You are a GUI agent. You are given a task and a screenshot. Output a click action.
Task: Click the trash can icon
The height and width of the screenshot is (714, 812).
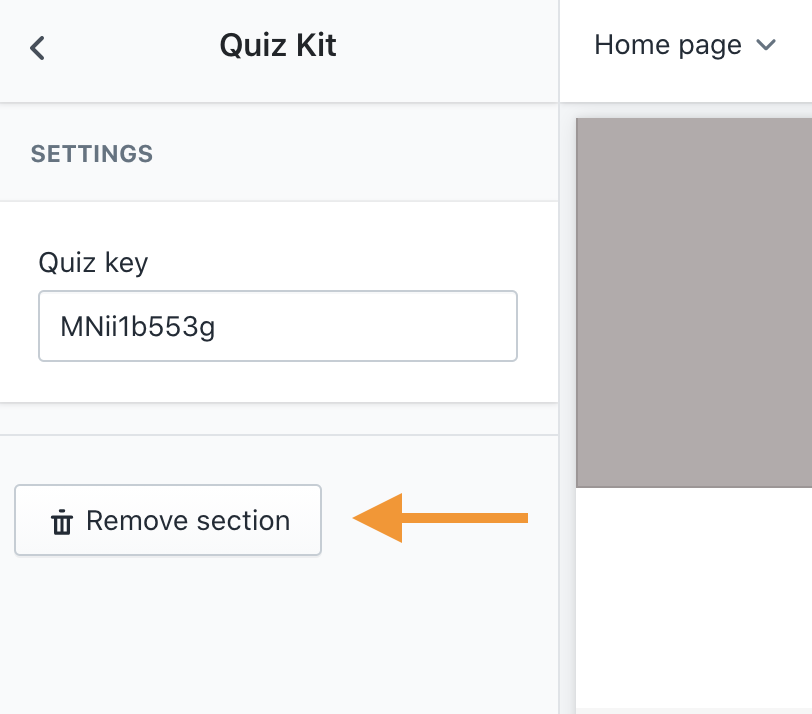click(x=62, y=521)
